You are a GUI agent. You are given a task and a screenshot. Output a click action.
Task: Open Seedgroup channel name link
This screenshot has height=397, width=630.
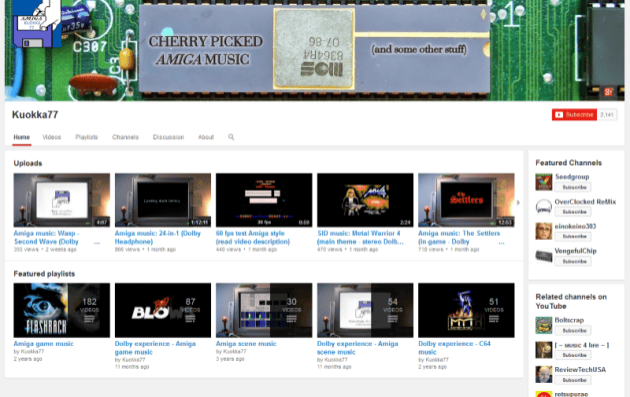(572, 177)
